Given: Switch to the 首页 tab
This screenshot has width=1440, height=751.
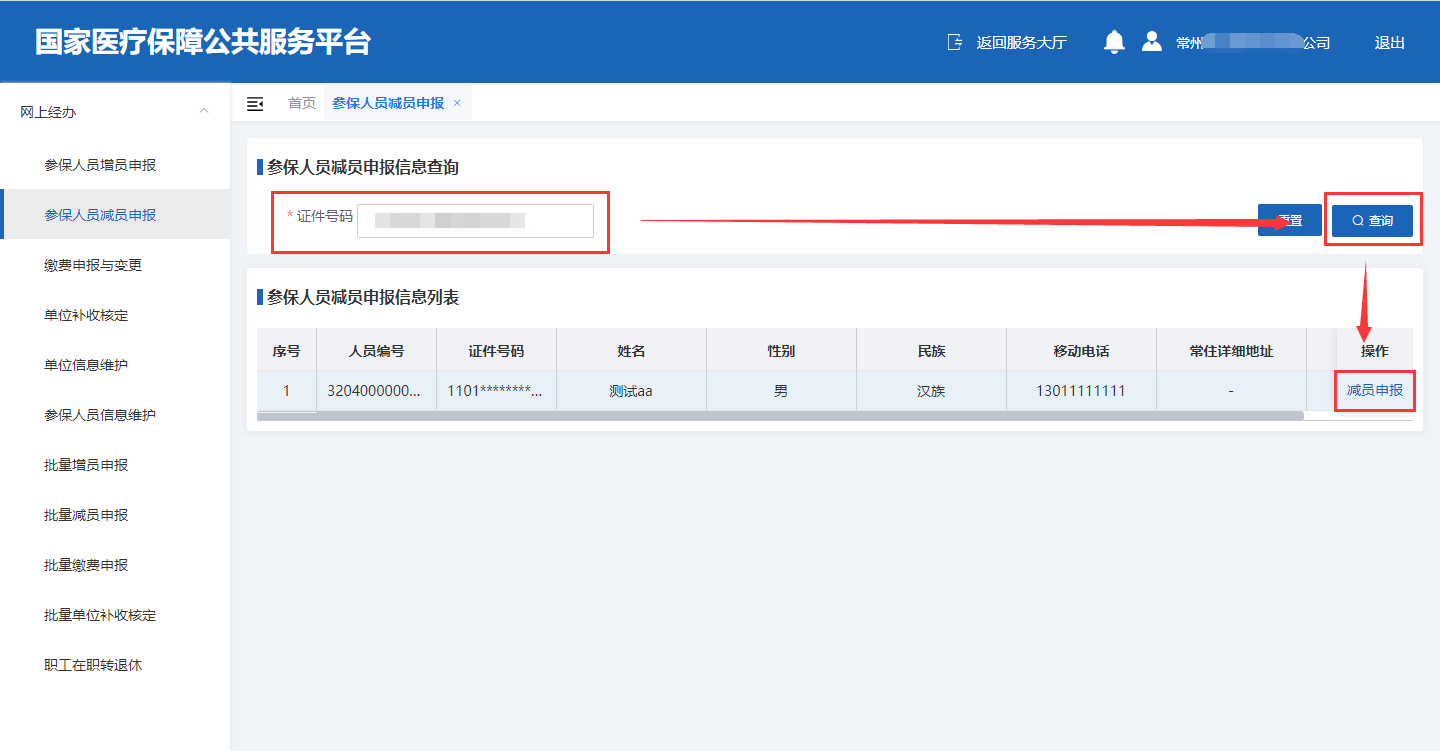Looking at the screenshot, I should (301, 103).
